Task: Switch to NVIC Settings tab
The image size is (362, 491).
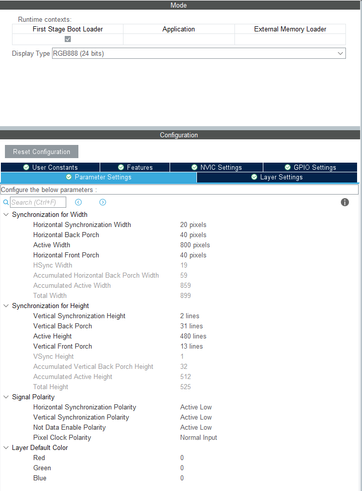Action: 216,167
